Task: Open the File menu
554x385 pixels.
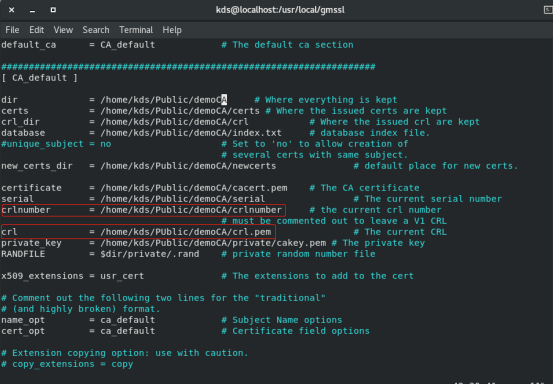Action: 12,30
